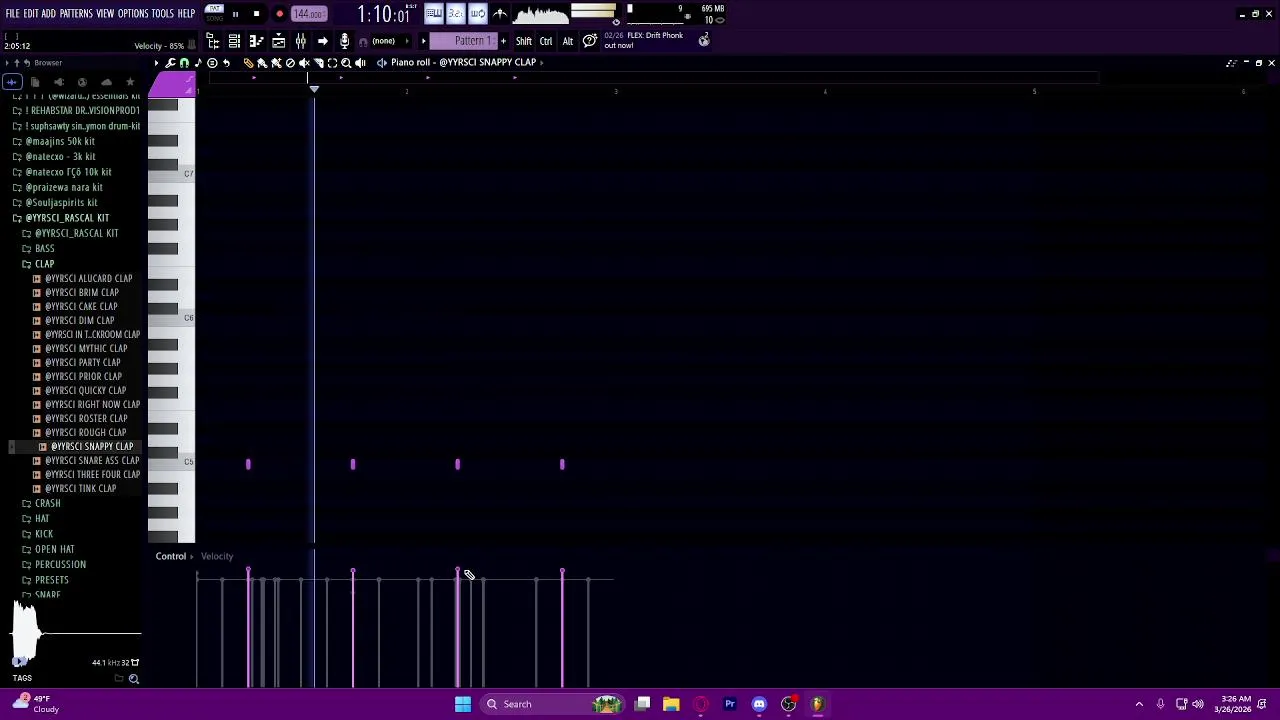Open Discord from the taskbar
The width and height of the screenshot is (1280, 720).
click(x=759, y=704)
